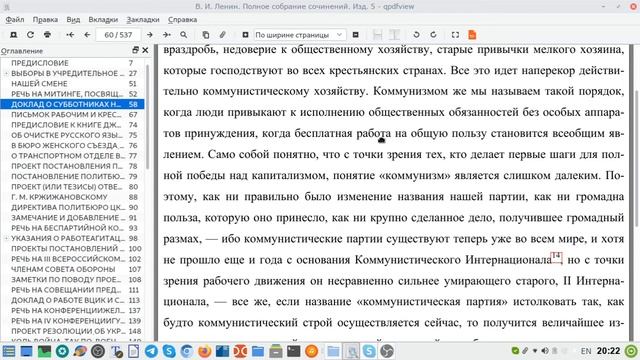Close the Оглавление outline panel
The image size is (640, 360).
[145, 50]
